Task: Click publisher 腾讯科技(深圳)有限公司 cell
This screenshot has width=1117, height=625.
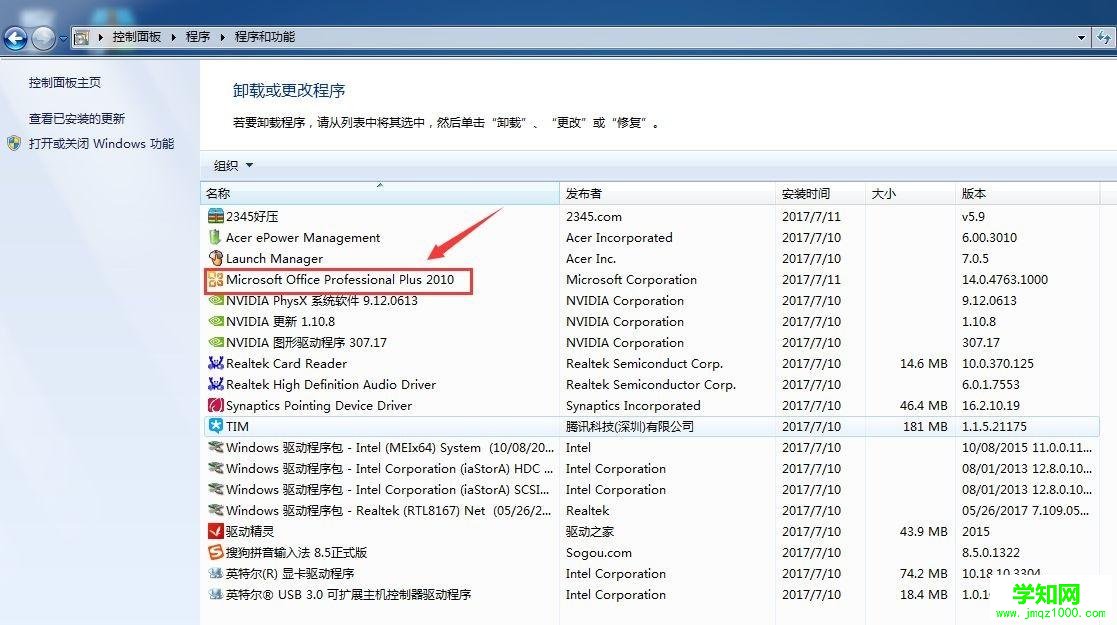Action: coord(630,426)
